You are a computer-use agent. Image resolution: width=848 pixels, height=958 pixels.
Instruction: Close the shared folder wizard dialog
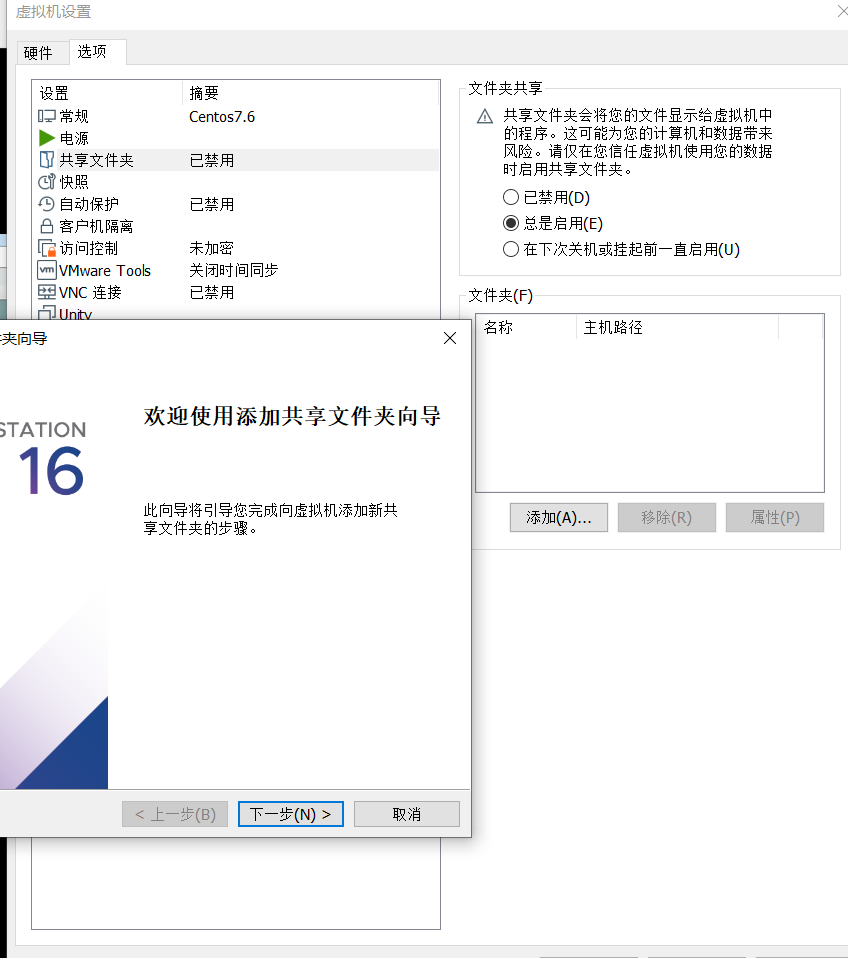450,338
